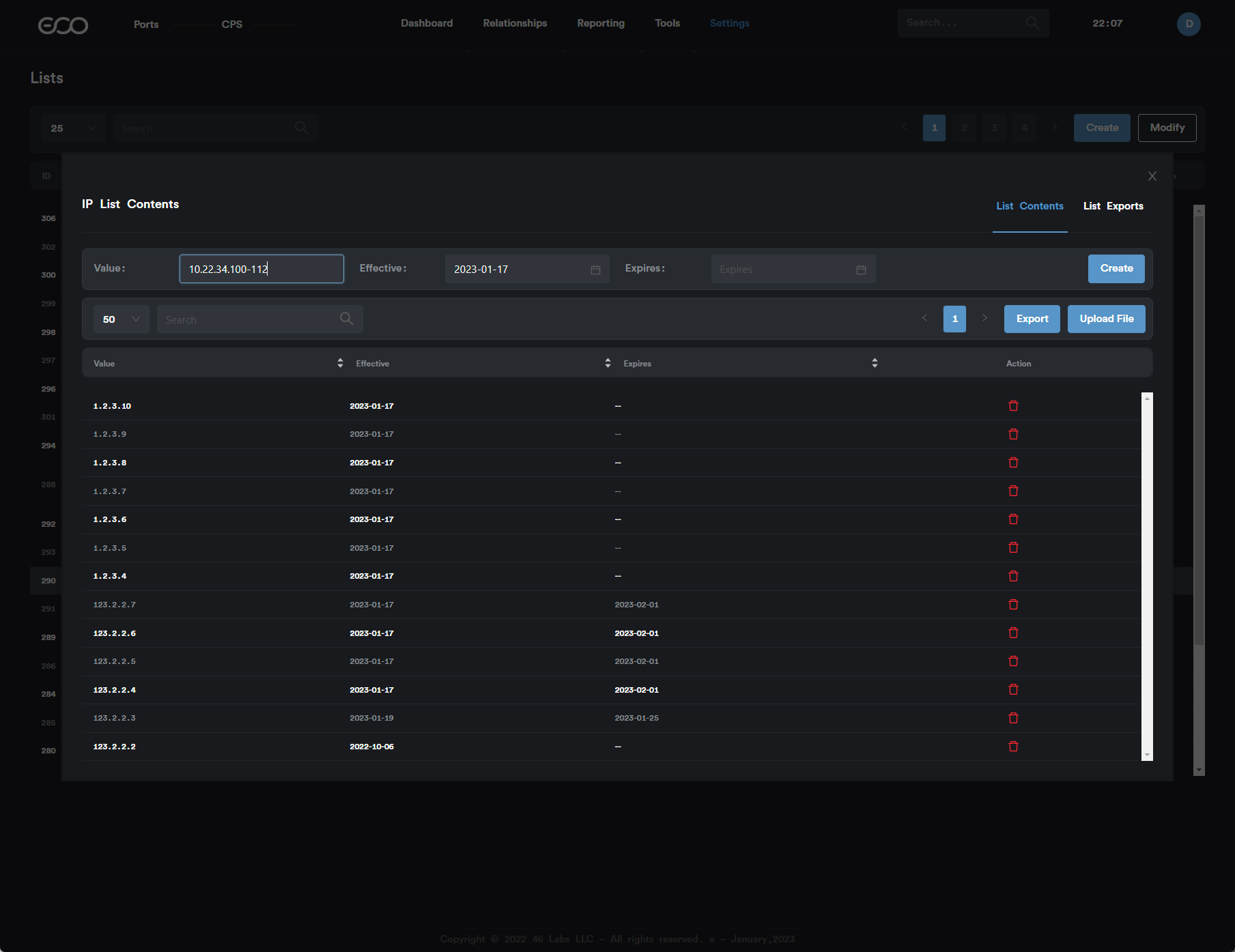This screenshot has width=1235, height=952.
Task: Delete the 1.2.3.10 entry
Action: pyautogui.click(x=1013, y=406)
